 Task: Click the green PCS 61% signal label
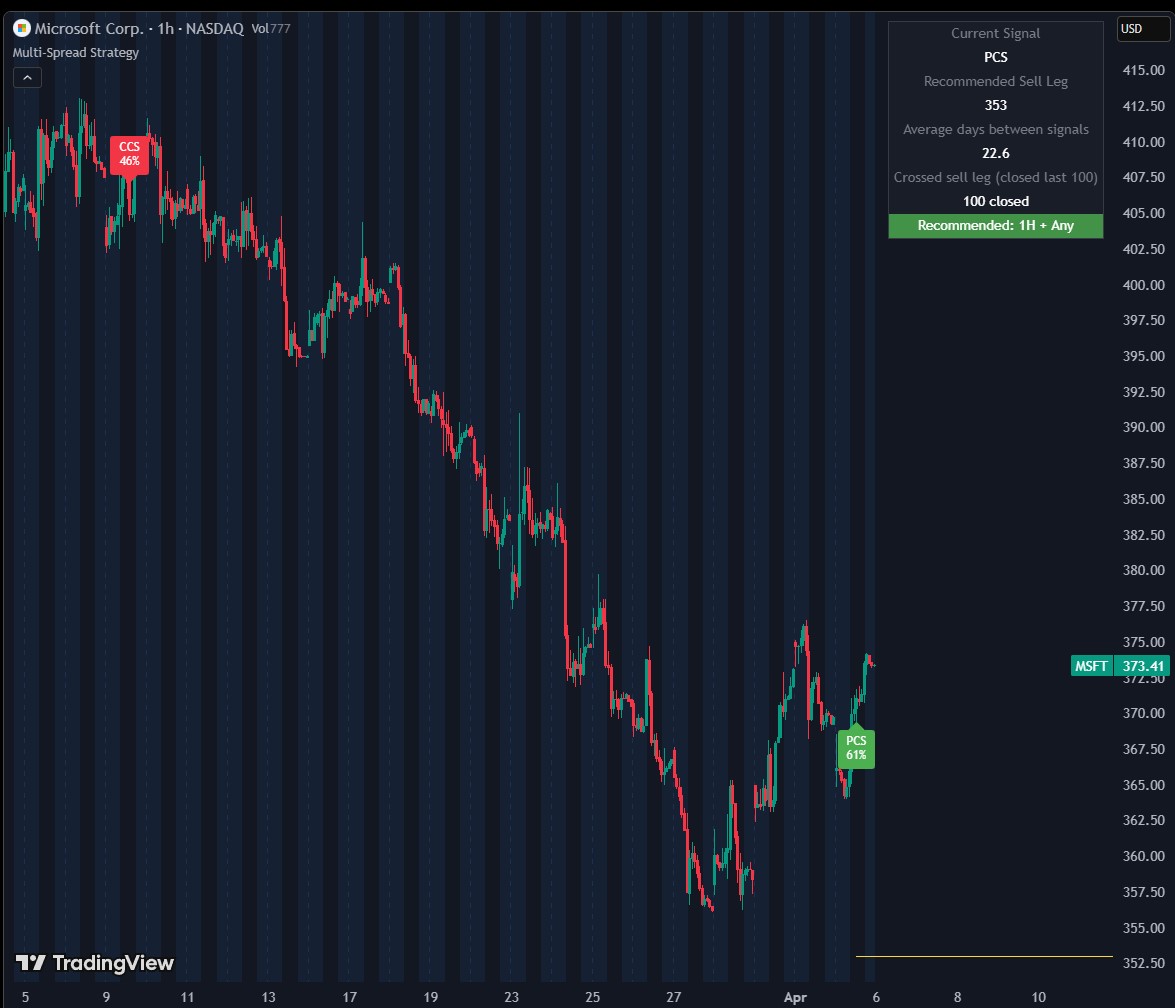[x=856, y=746]
